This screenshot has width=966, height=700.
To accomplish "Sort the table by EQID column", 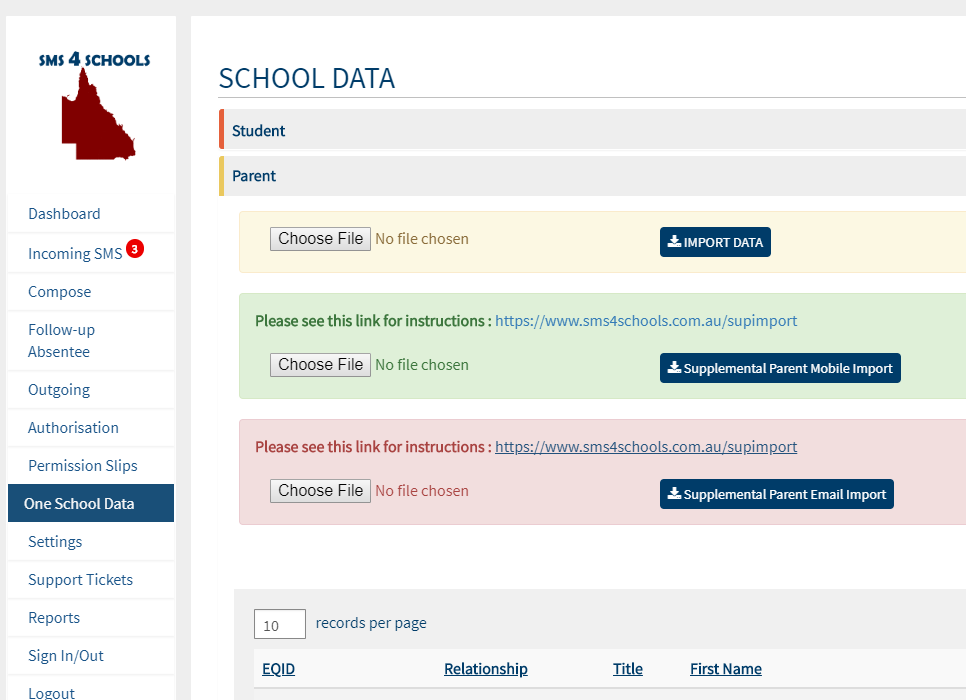I will coord(278,668).
